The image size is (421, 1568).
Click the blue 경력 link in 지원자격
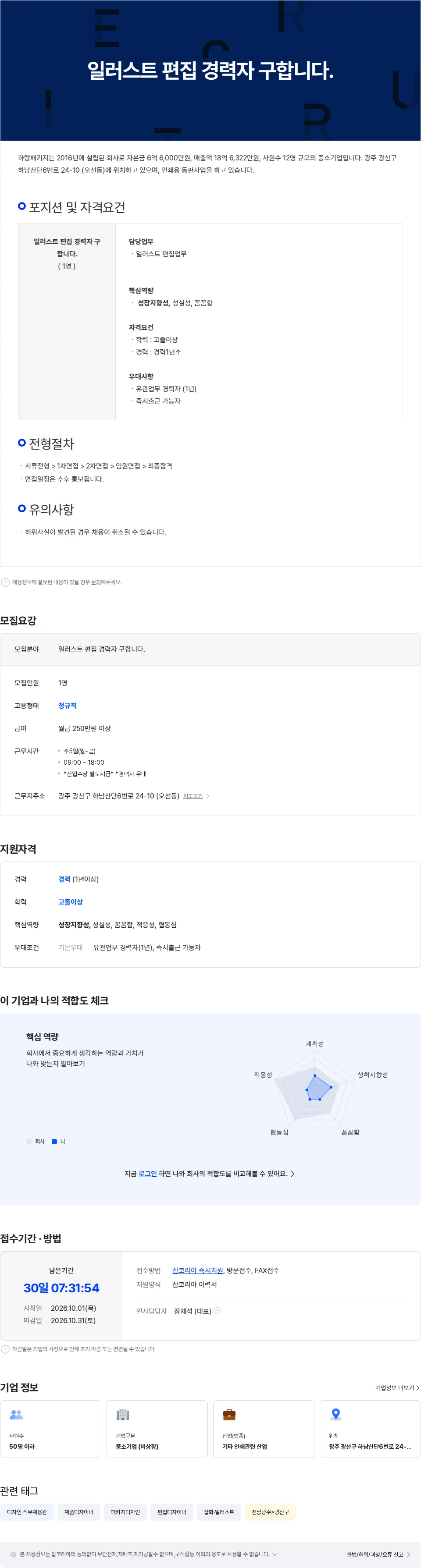click(64, 879)
